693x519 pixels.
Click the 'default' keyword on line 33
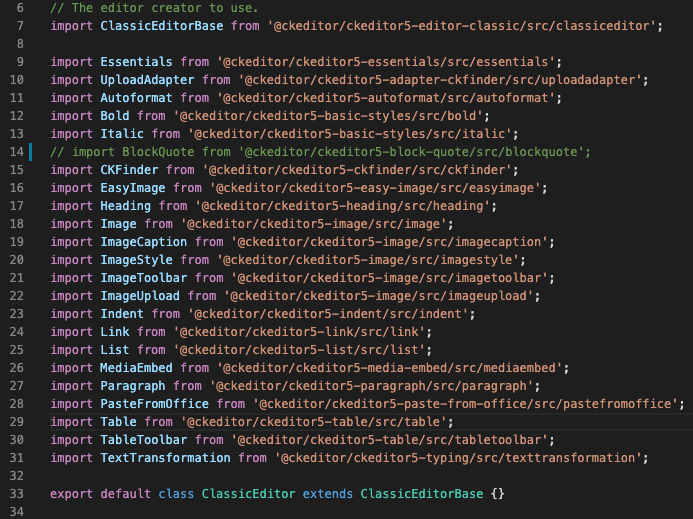126,494
